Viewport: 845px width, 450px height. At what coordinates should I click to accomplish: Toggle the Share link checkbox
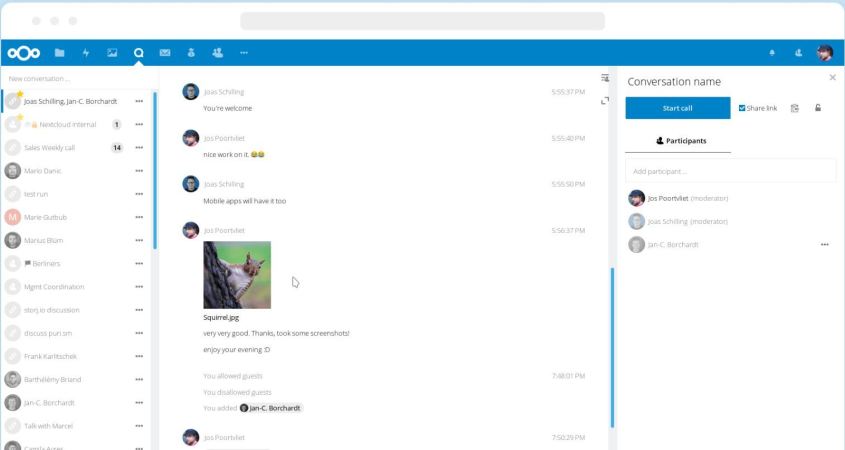click(742, 108)
